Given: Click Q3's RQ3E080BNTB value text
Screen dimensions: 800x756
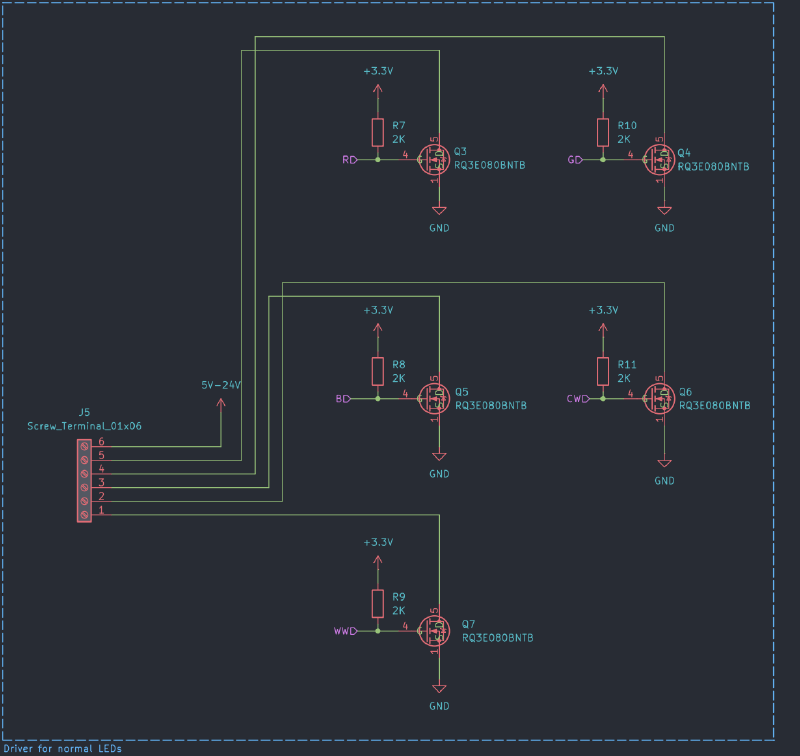Looking at the screenshot, I should pos(490,165).
